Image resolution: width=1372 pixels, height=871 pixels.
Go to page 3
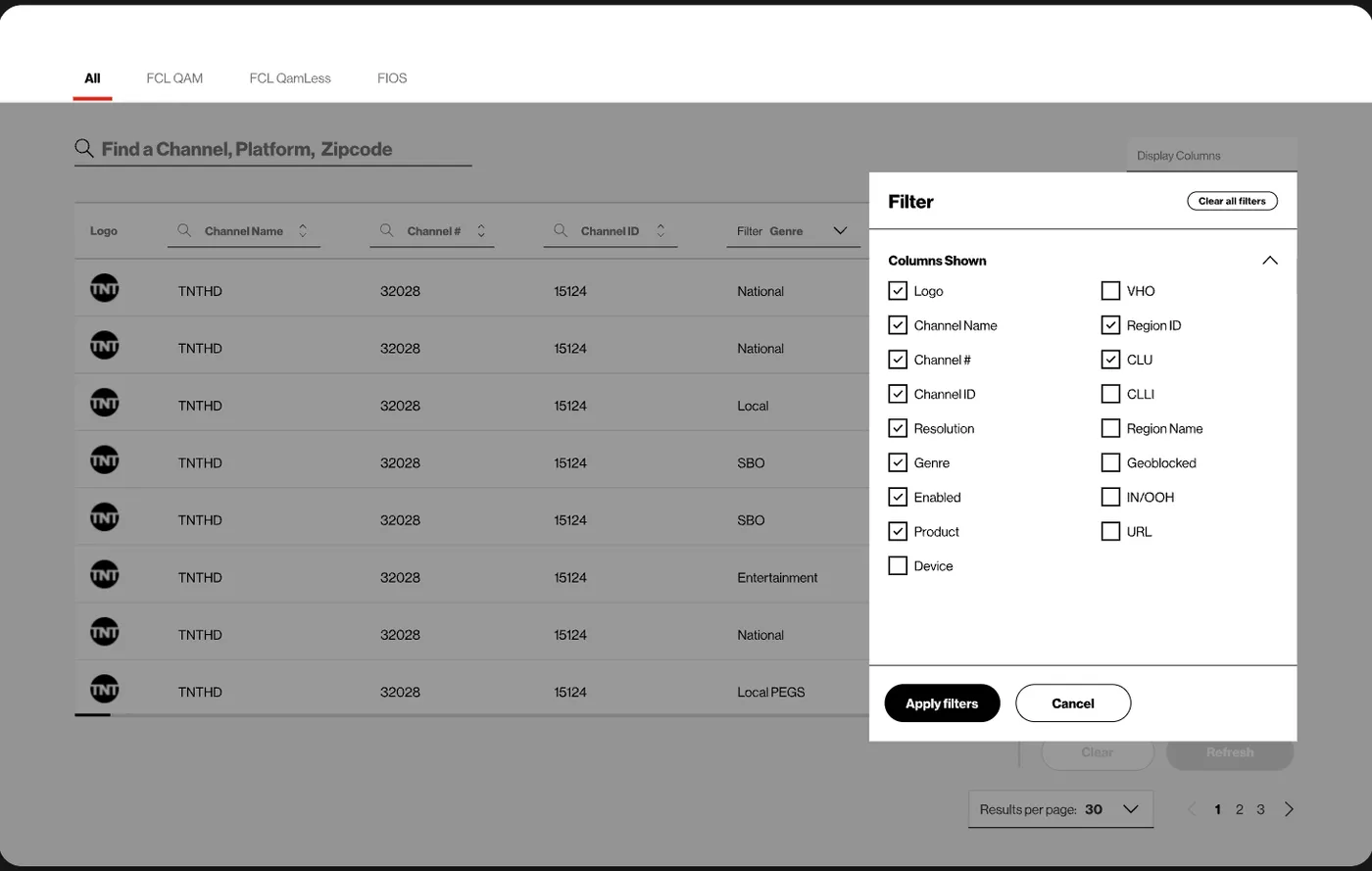pos(1261,809)
